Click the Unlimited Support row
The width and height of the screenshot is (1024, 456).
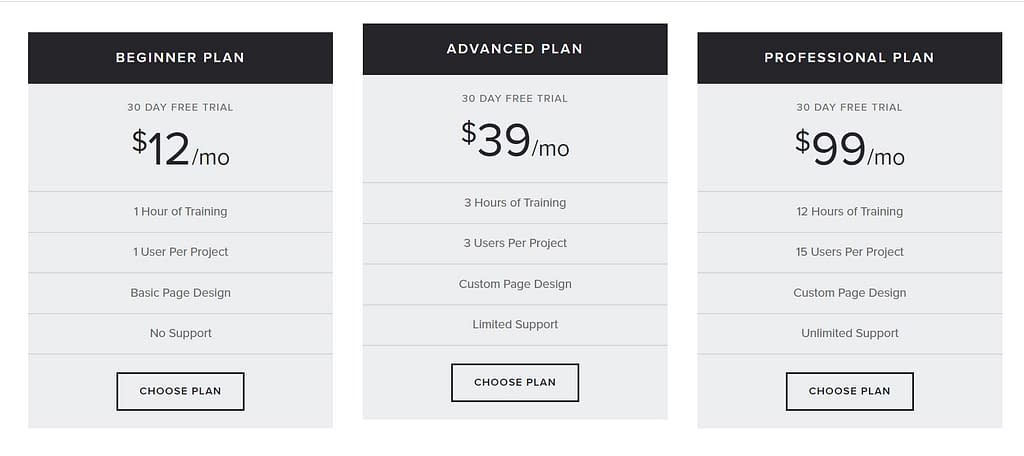coord(850,334)
